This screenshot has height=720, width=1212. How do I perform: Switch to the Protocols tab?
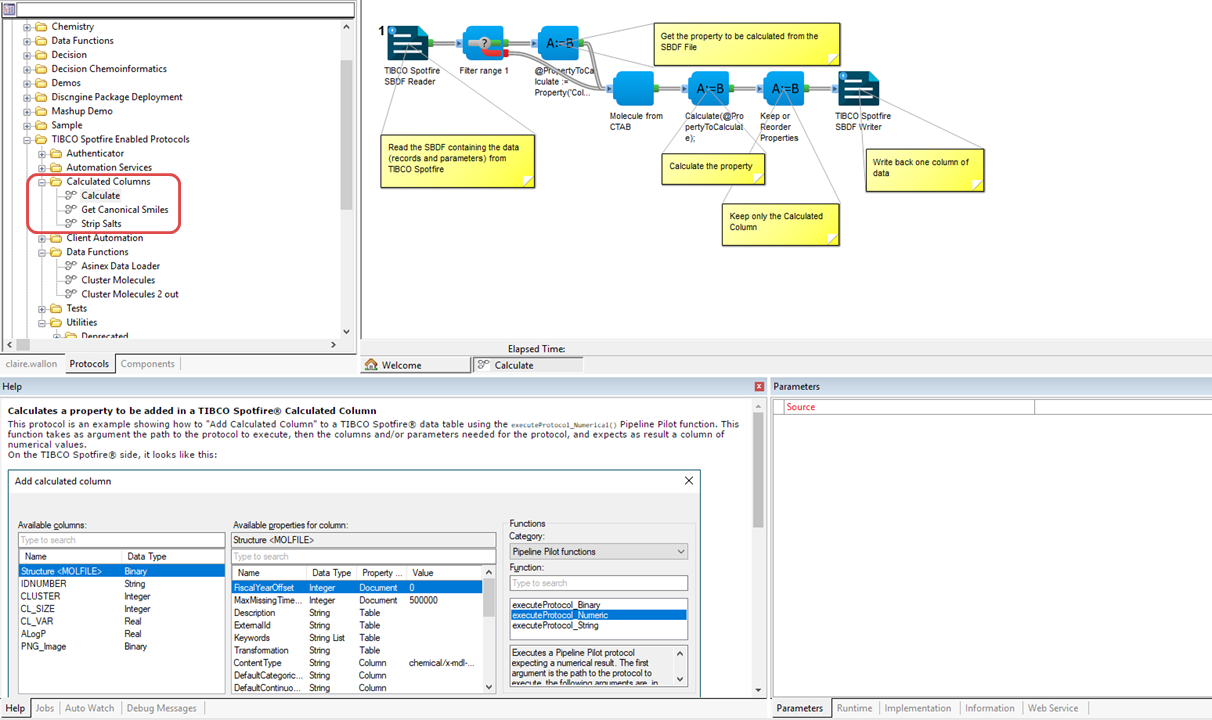tap(89, 364)
